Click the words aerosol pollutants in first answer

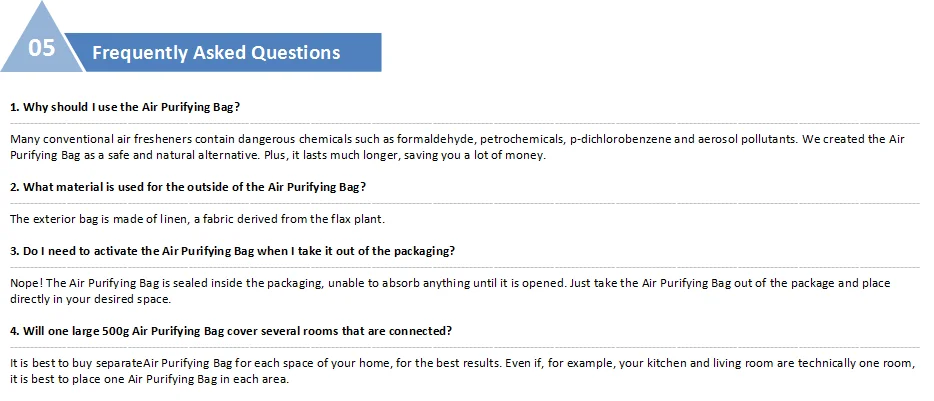coord(747,139)
